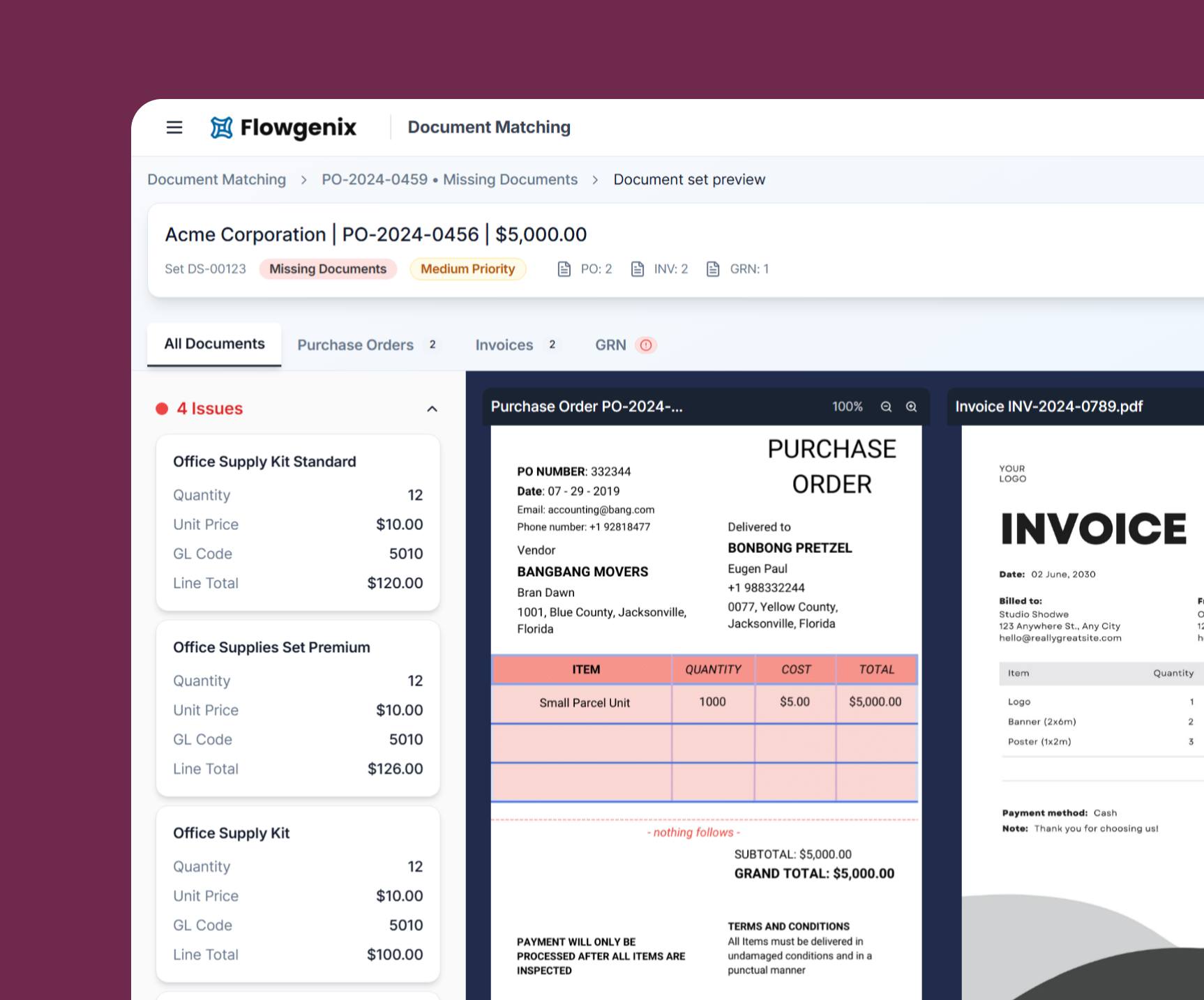Open PO-2024-0459 Missing Documents breadcrumb
Viewport: 1204px width, 1000px height.
click(449, 179)
